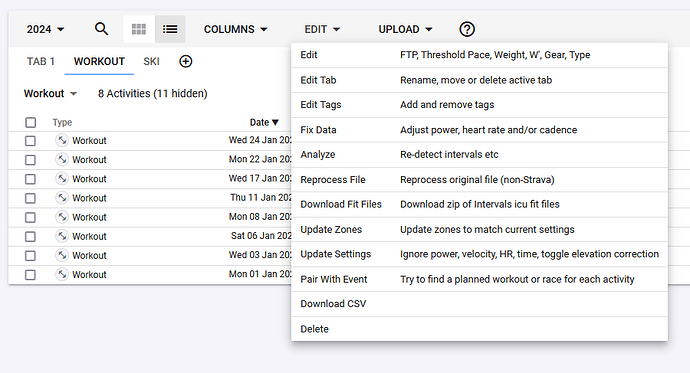This screenshot has width=690, height=373.
Task: Choose Edit Tags menu item
Action: click(479, 105)
